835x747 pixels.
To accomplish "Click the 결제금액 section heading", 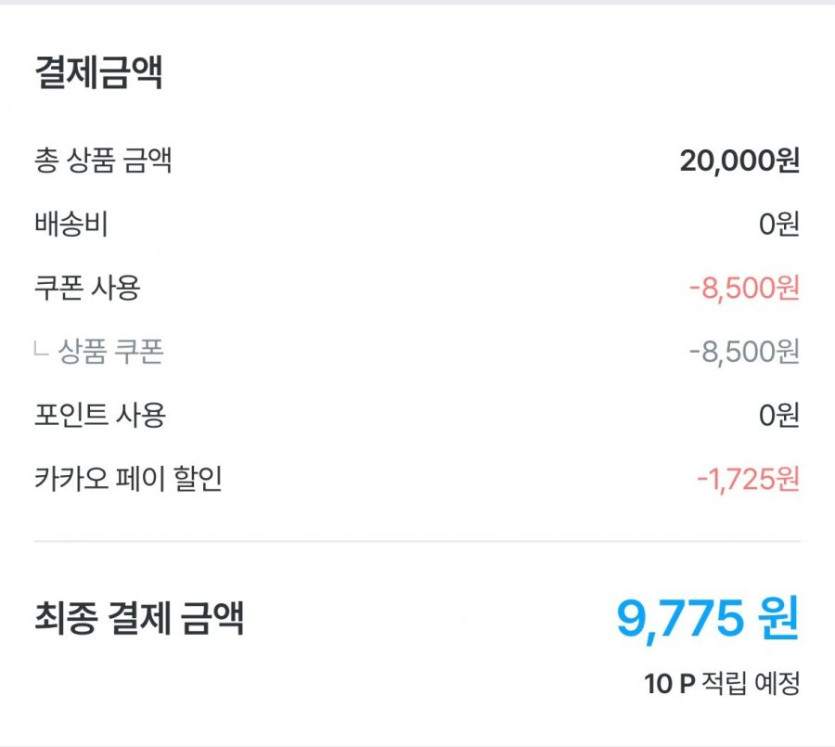I will (99, 74).
